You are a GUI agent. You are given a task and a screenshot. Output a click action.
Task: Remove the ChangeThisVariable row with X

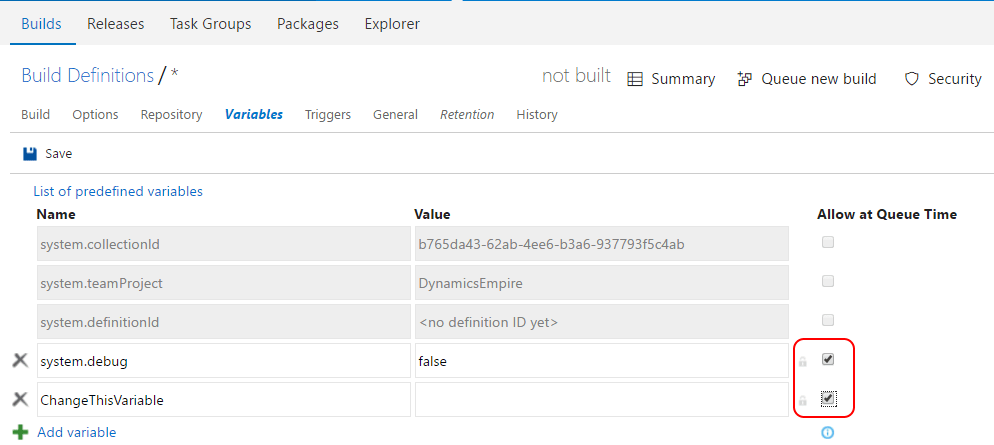pyautogui.click(x=20, y=400)
